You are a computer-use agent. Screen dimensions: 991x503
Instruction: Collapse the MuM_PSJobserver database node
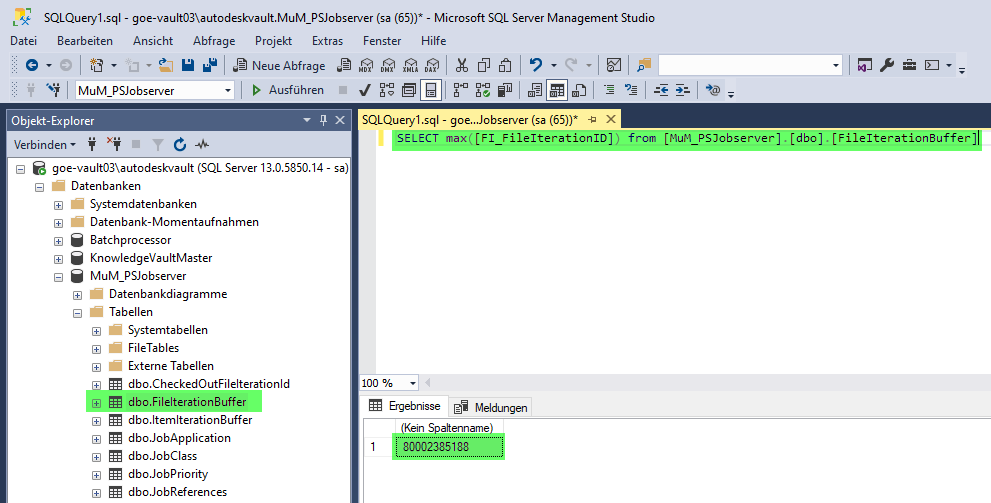pos(58,277)
